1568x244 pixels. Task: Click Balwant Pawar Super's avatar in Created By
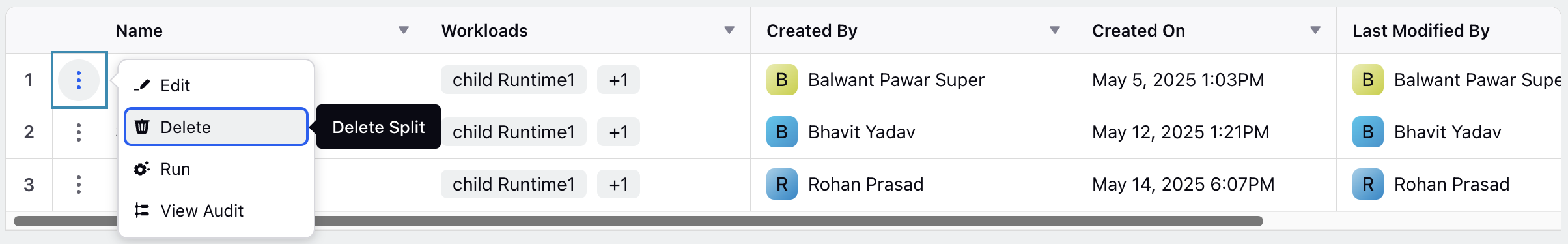tap(782, 80)
